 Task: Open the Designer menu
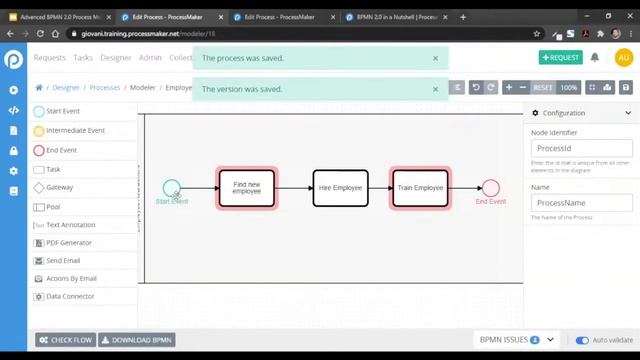[116, 58]
